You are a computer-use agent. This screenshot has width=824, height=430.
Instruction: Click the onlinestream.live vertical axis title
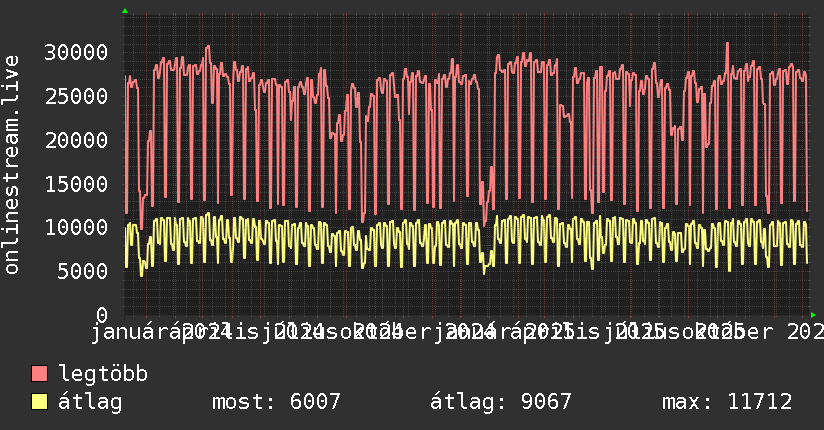coord(11,165)
